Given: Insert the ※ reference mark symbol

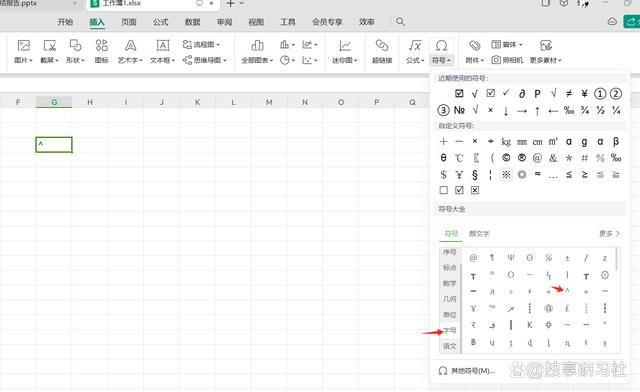Looking at the screenshot, I should tap(506, 174).
